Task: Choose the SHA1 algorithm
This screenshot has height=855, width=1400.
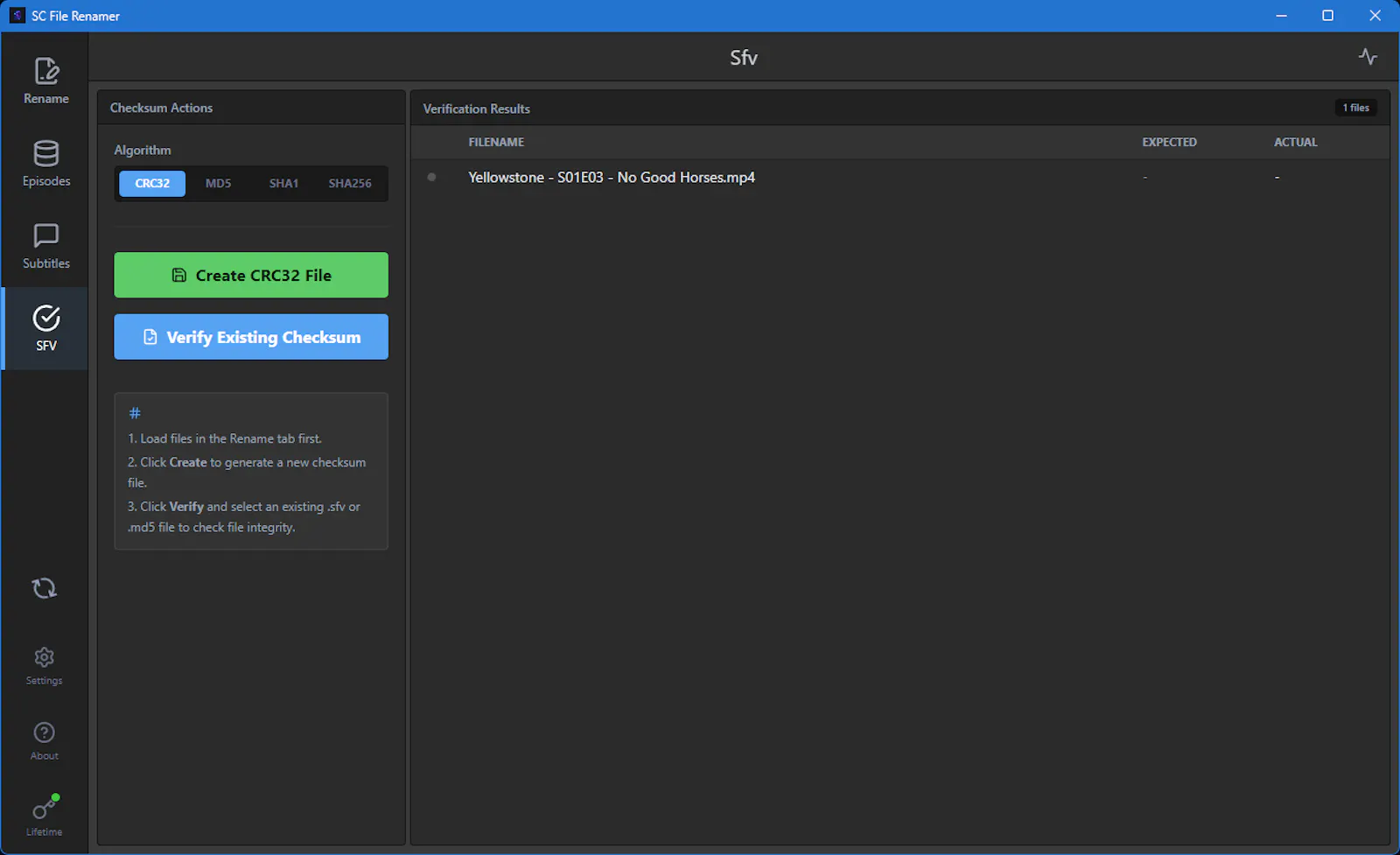Action: pos(283,184)
